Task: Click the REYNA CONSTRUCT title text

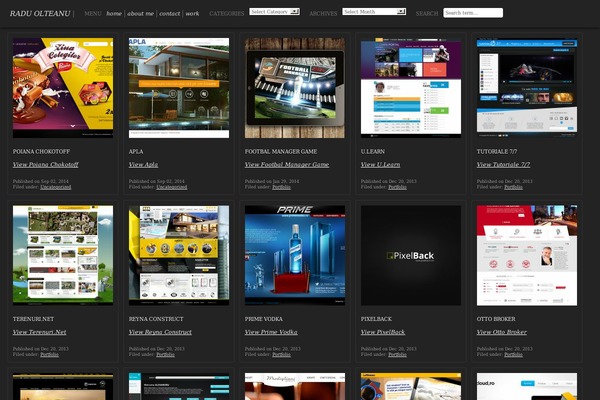Action: [x=156, y=319]
